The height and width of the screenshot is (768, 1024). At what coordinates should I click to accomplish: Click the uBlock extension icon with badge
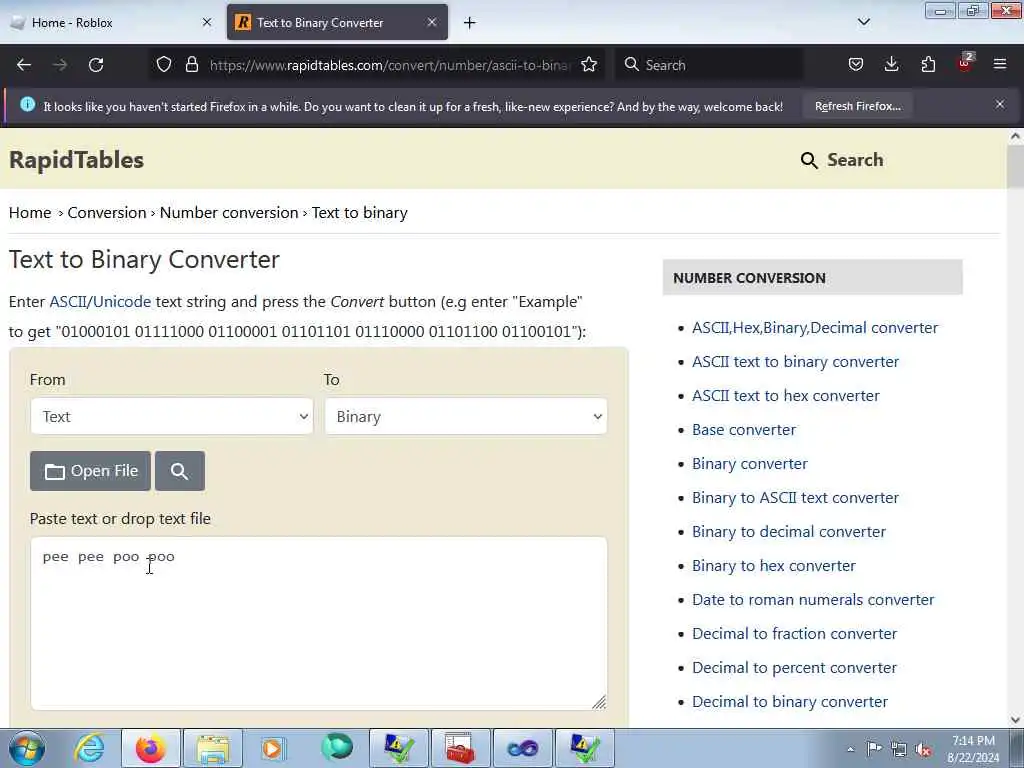point(965,63)
